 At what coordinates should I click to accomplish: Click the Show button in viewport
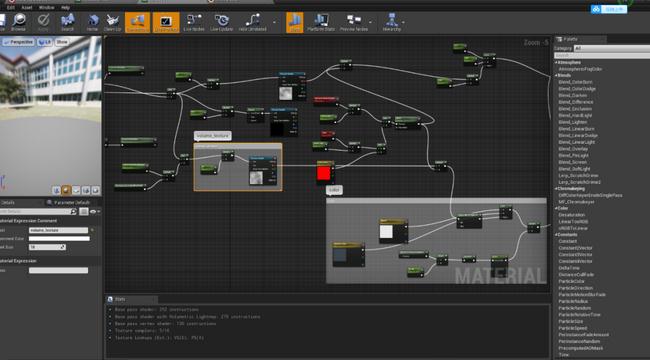tap(62, 42)
